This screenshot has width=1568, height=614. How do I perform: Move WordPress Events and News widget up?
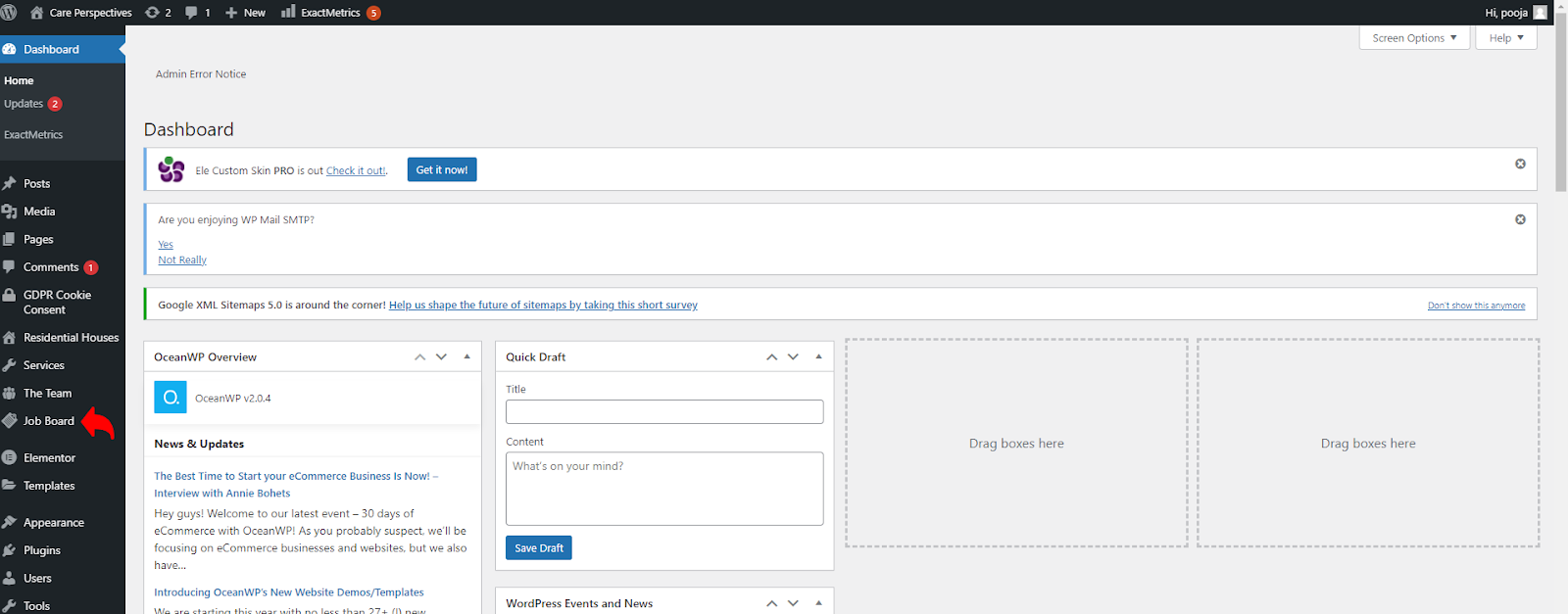pyautogui.click(x=771, y=603)
